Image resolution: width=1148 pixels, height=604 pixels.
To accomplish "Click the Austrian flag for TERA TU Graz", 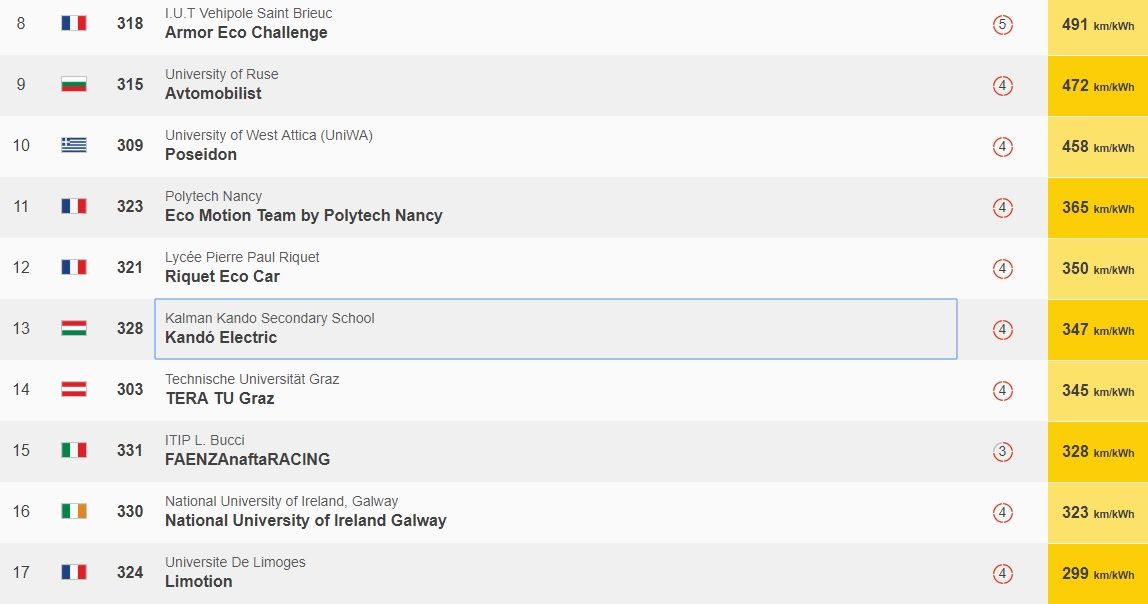I will (x=74, y=389).
